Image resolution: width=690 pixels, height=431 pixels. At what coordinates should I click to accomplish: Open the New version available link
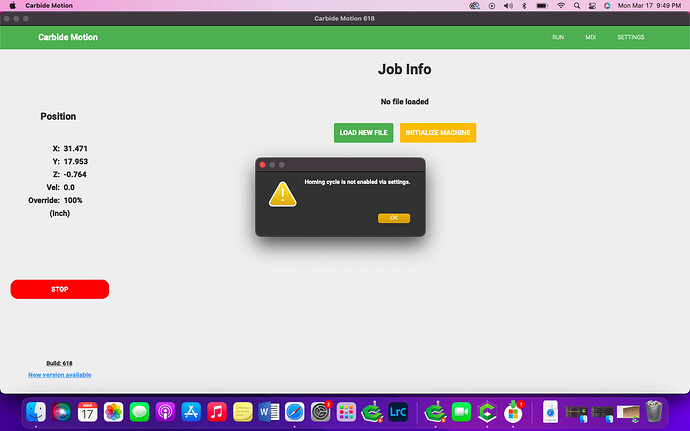point(60,375)
